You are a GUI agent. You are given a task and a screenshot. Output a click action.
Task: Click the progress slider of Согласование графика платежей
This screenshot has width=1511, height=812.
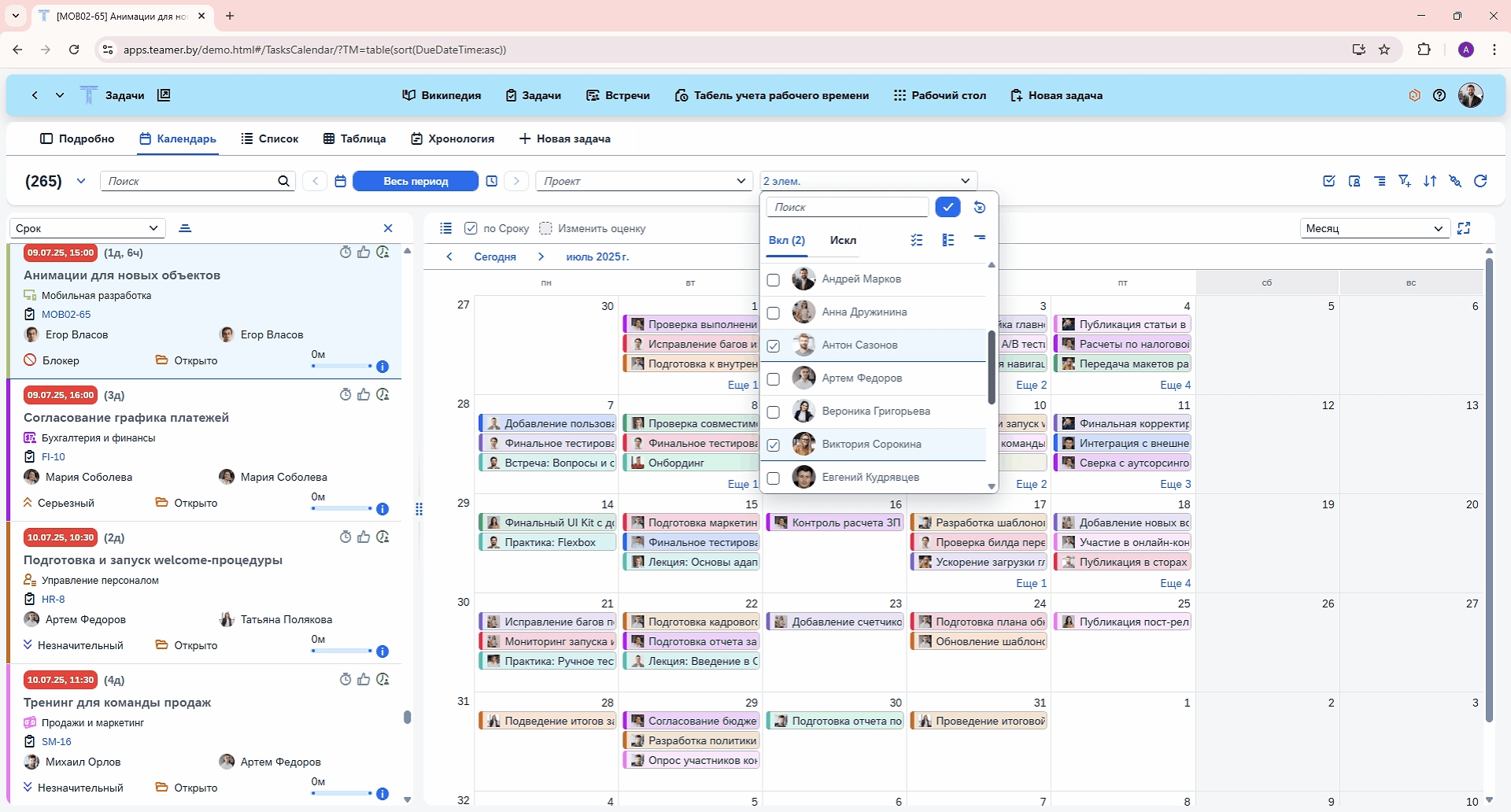[x=342, y=509]
